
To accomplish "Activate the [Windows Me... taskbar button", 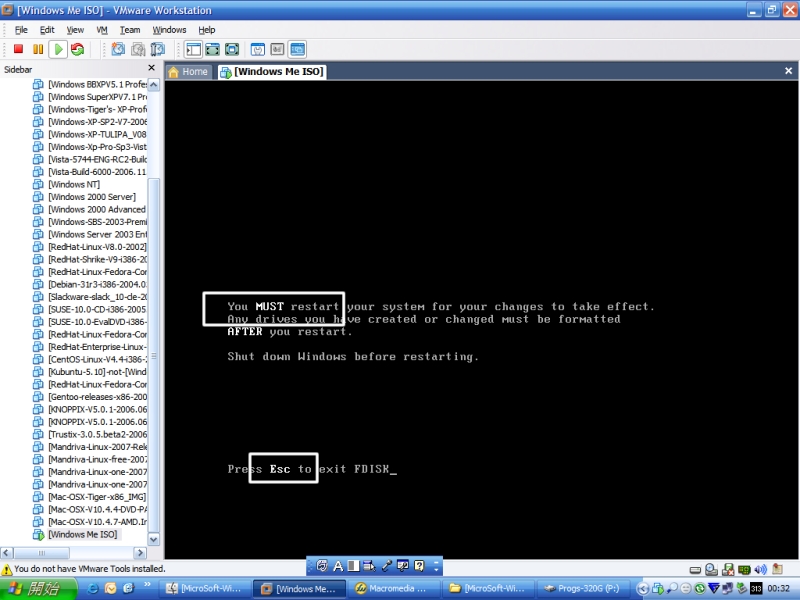I will (x=299, y=588).
